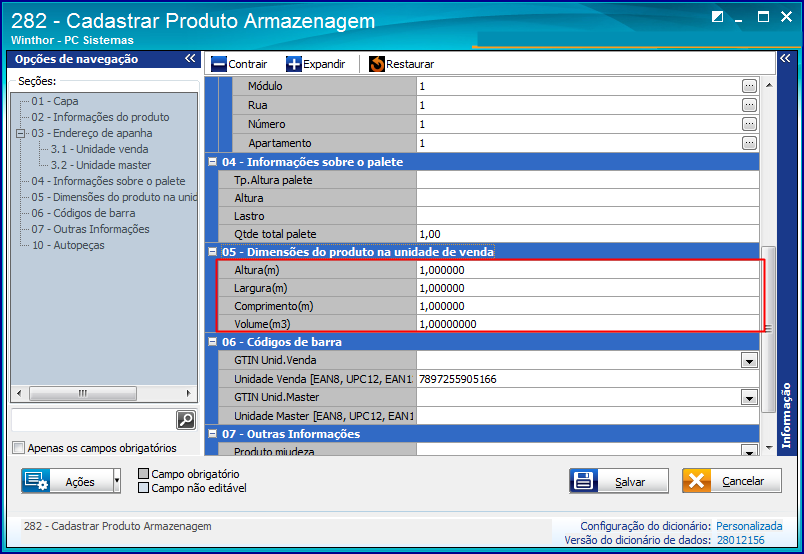Open the GTIN Unid.Master dropdown
Image resolution: width=804 pixels, height=554 pixels.
pyautogui.click(x=749, y=398)
